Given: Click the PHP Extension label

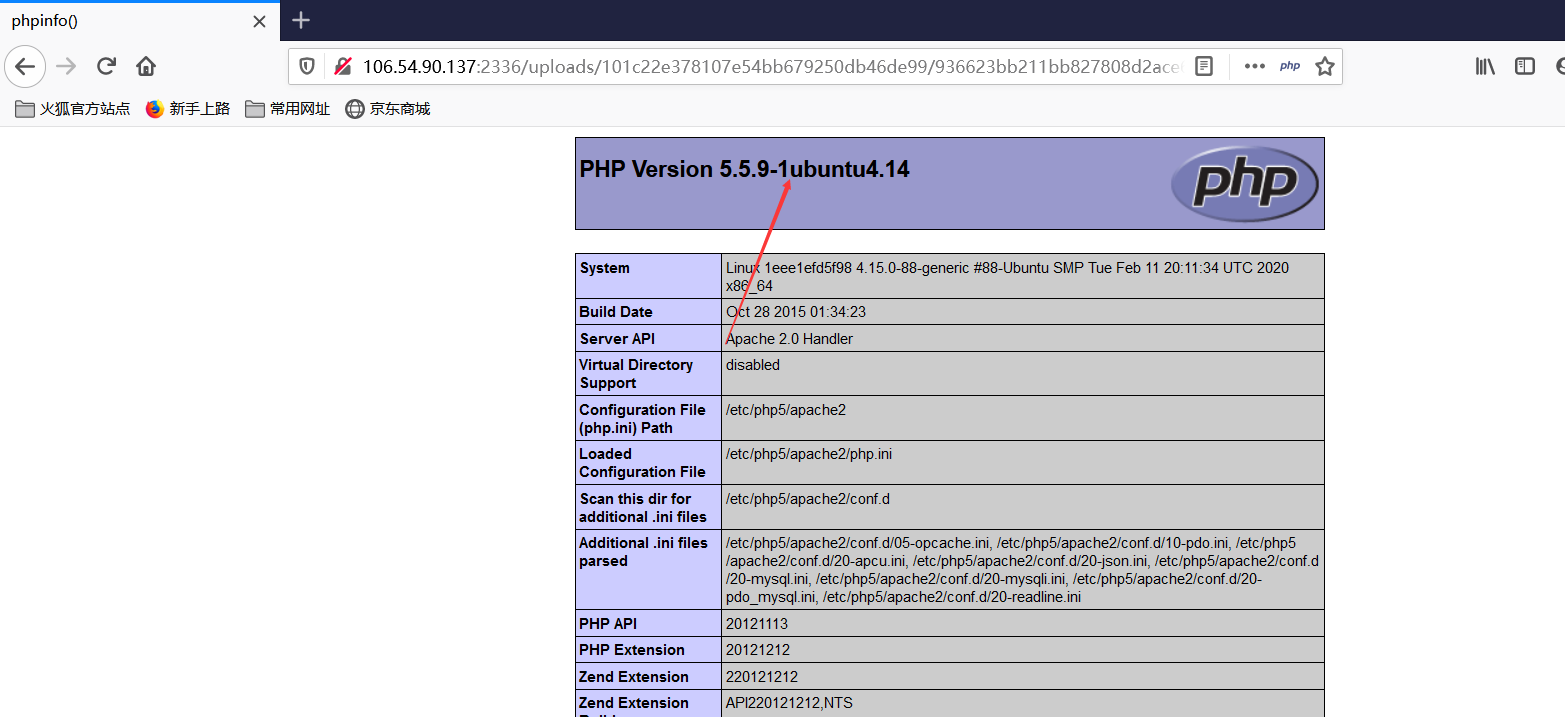Looking at the screenshot, I should (x=632, y=650).
